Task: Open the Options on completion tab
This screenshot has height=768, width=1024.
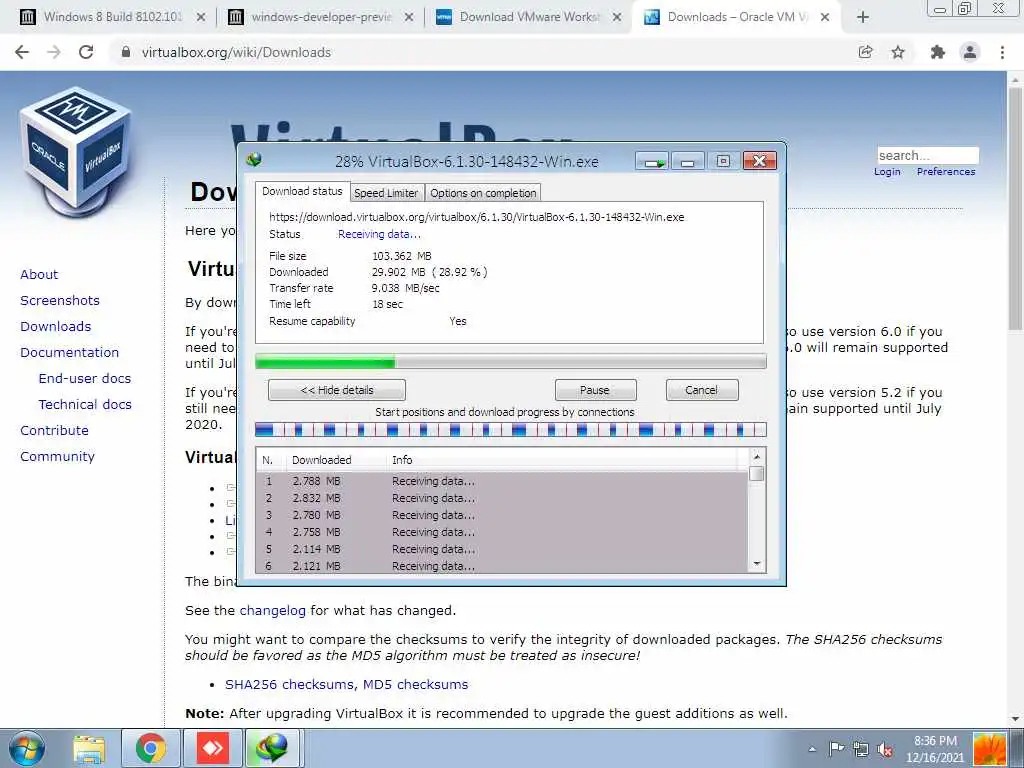Action: click(483, 193)
